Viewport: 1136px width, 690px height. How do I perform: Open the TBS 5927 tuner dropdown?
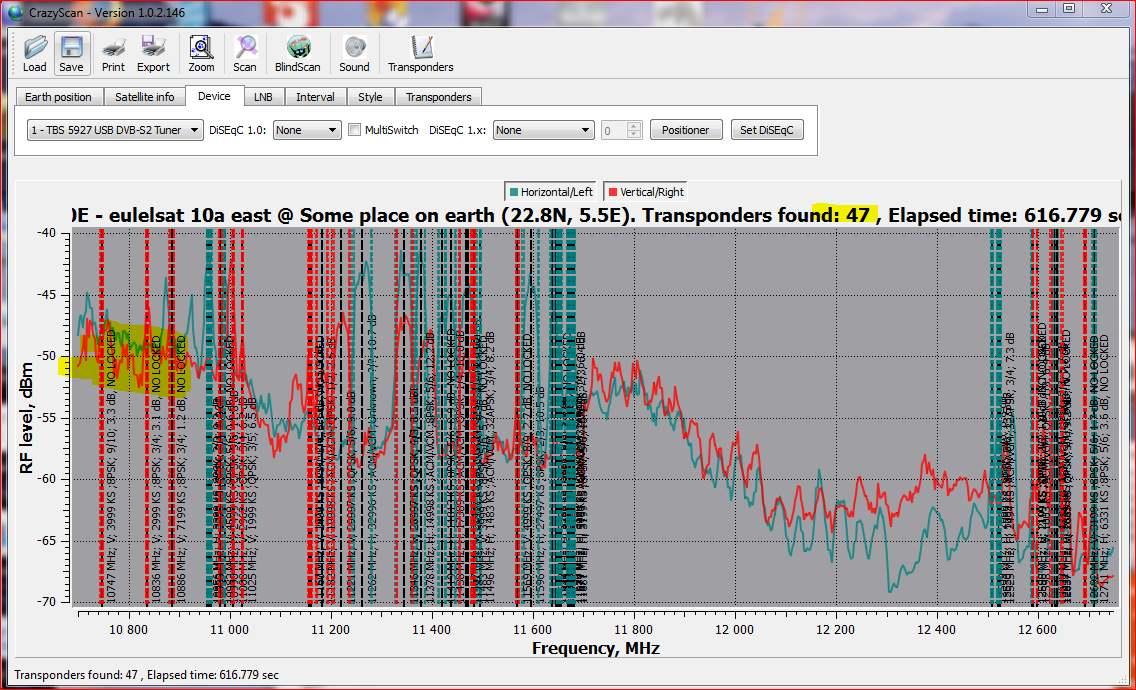114,130
